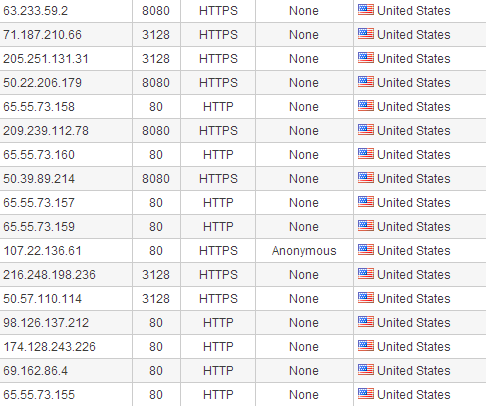Click the HTTP cell in the 65.55.73.157 row

(218, 203)
